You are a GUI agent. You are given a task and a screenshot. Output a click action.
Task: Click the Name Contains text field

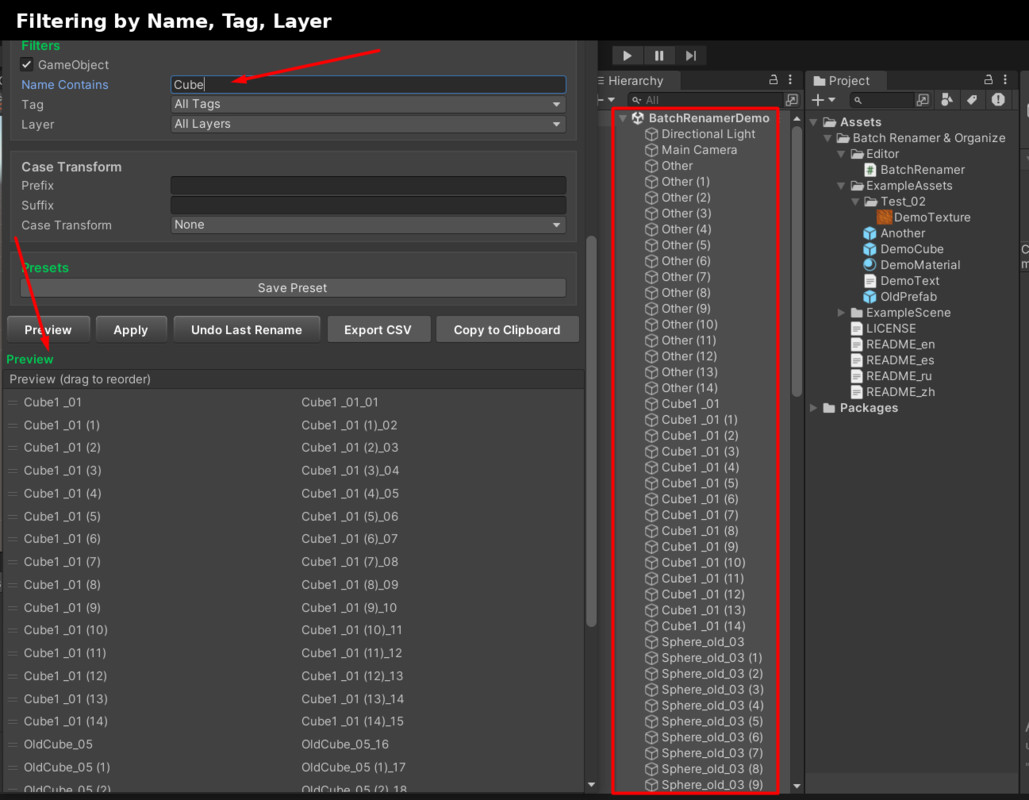tap(368, 84)
